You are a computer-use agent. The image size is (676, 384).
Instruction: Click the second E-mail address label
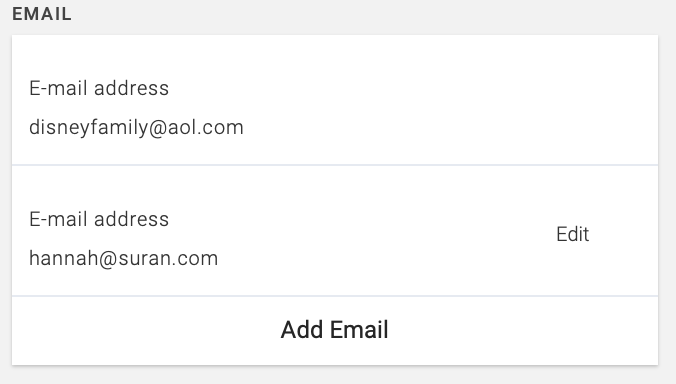(99, 219)
